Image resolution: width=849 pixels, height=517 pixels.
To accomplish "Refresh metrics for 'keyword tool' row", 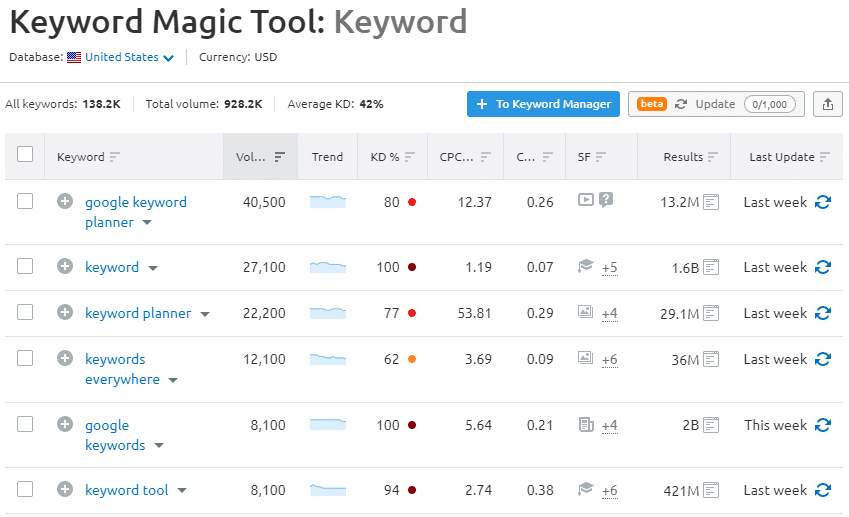I will coord(823,490).
